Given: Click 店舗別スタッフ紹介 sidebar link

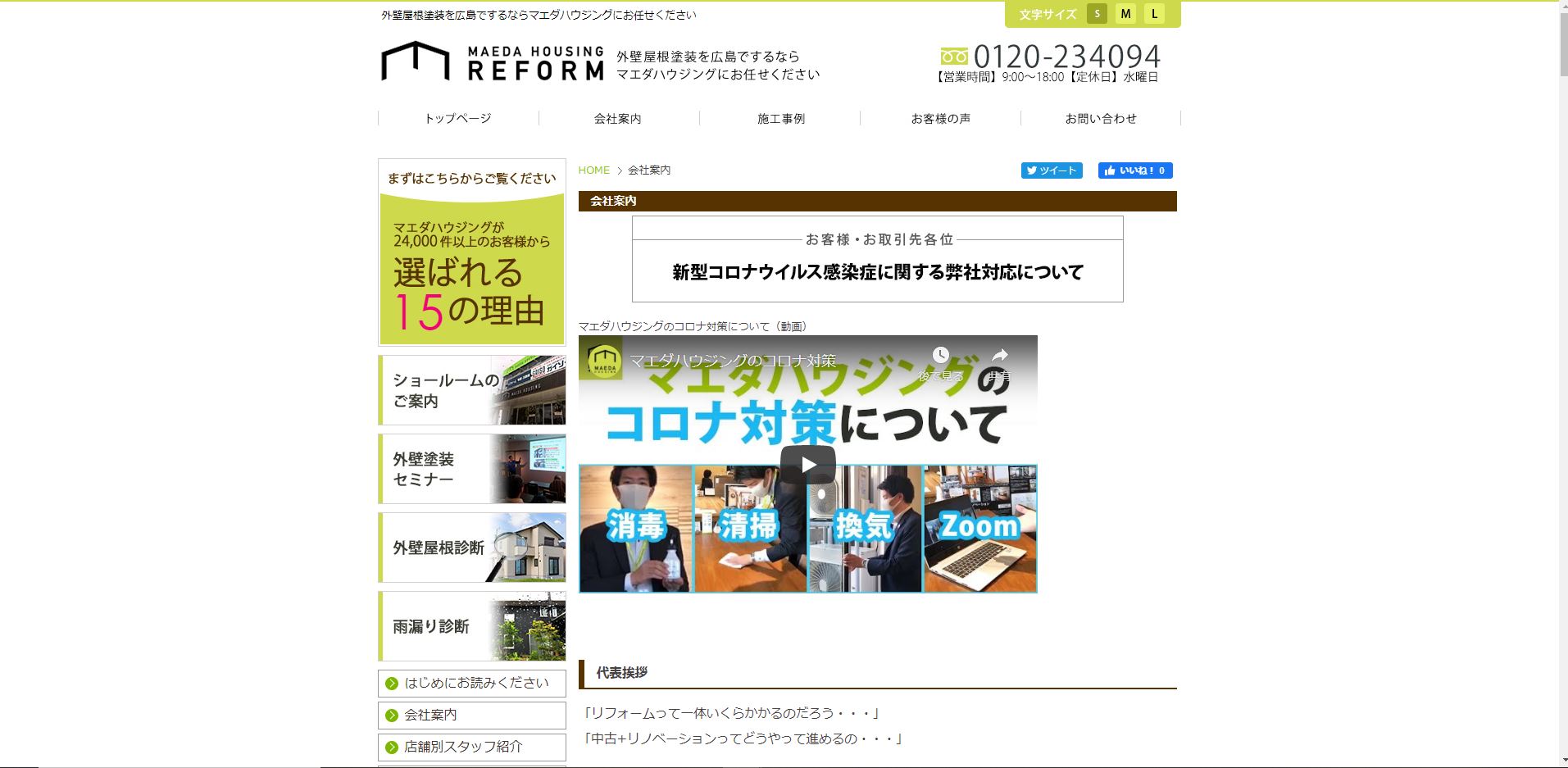Looking at the screenshot, I should pos(472,748).
